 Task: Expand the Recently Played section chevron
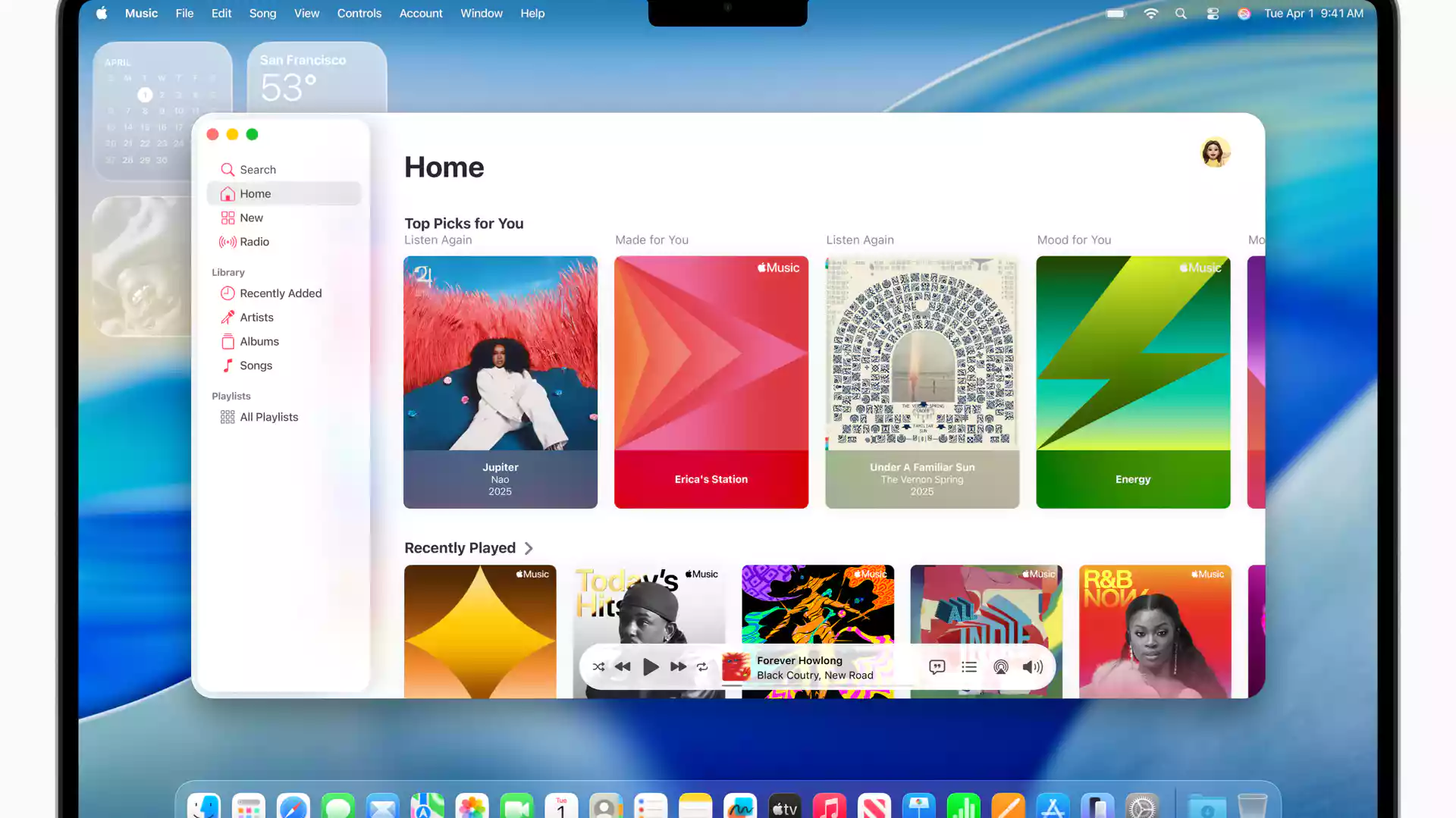click(529, 548)
